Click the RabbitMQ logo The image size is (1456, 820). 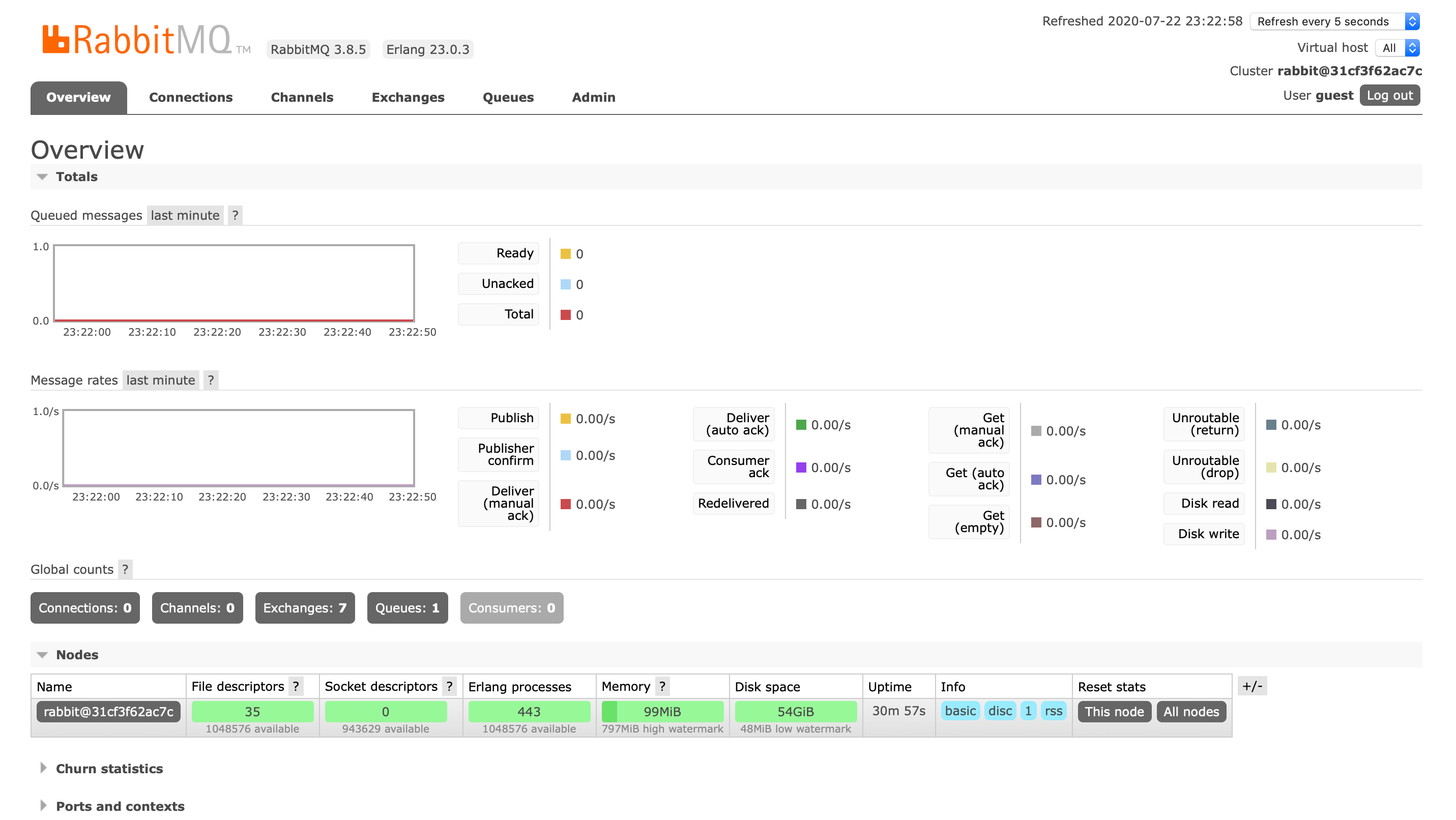[x=137, y=40]
